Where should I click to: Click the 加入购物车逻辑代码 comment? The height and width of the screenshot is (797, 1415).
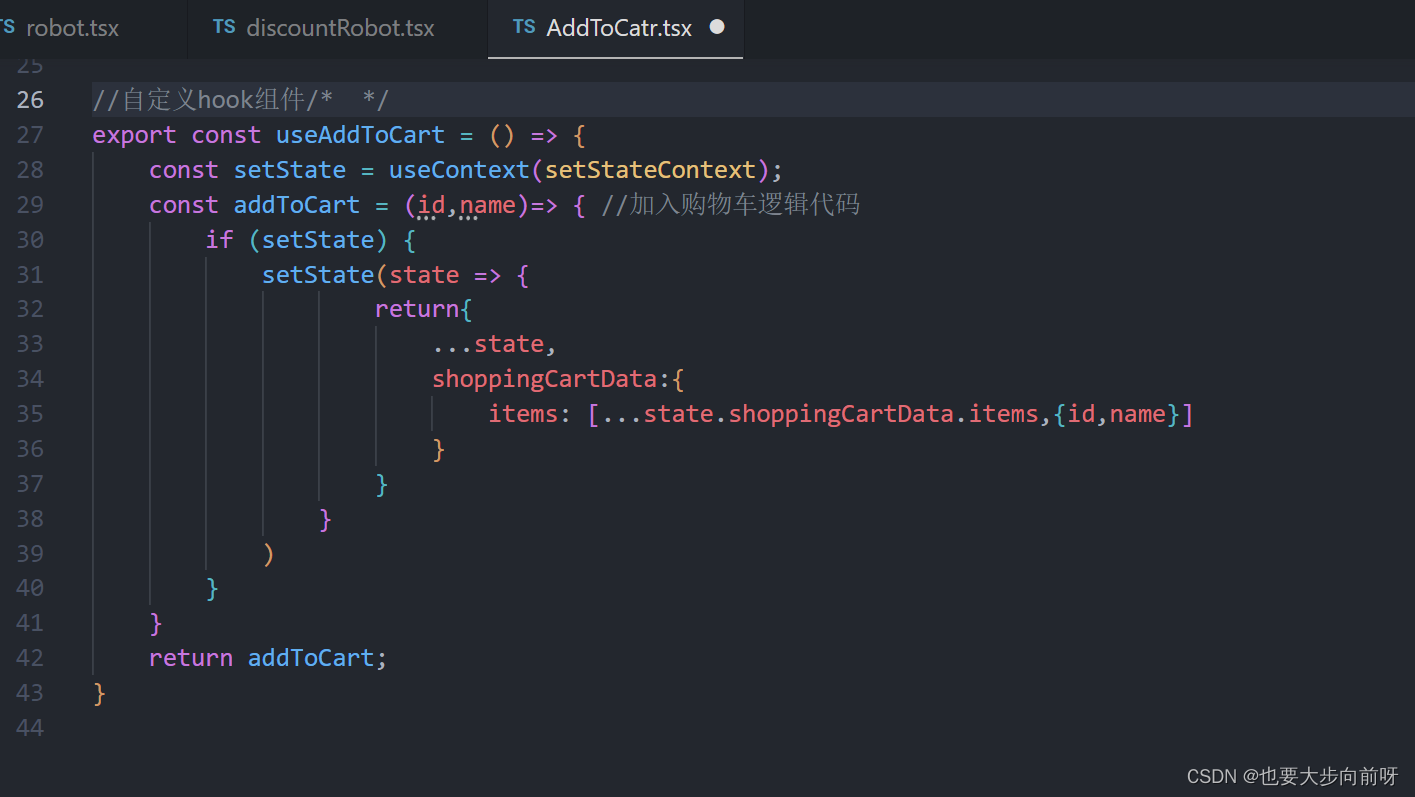[745, 204]
